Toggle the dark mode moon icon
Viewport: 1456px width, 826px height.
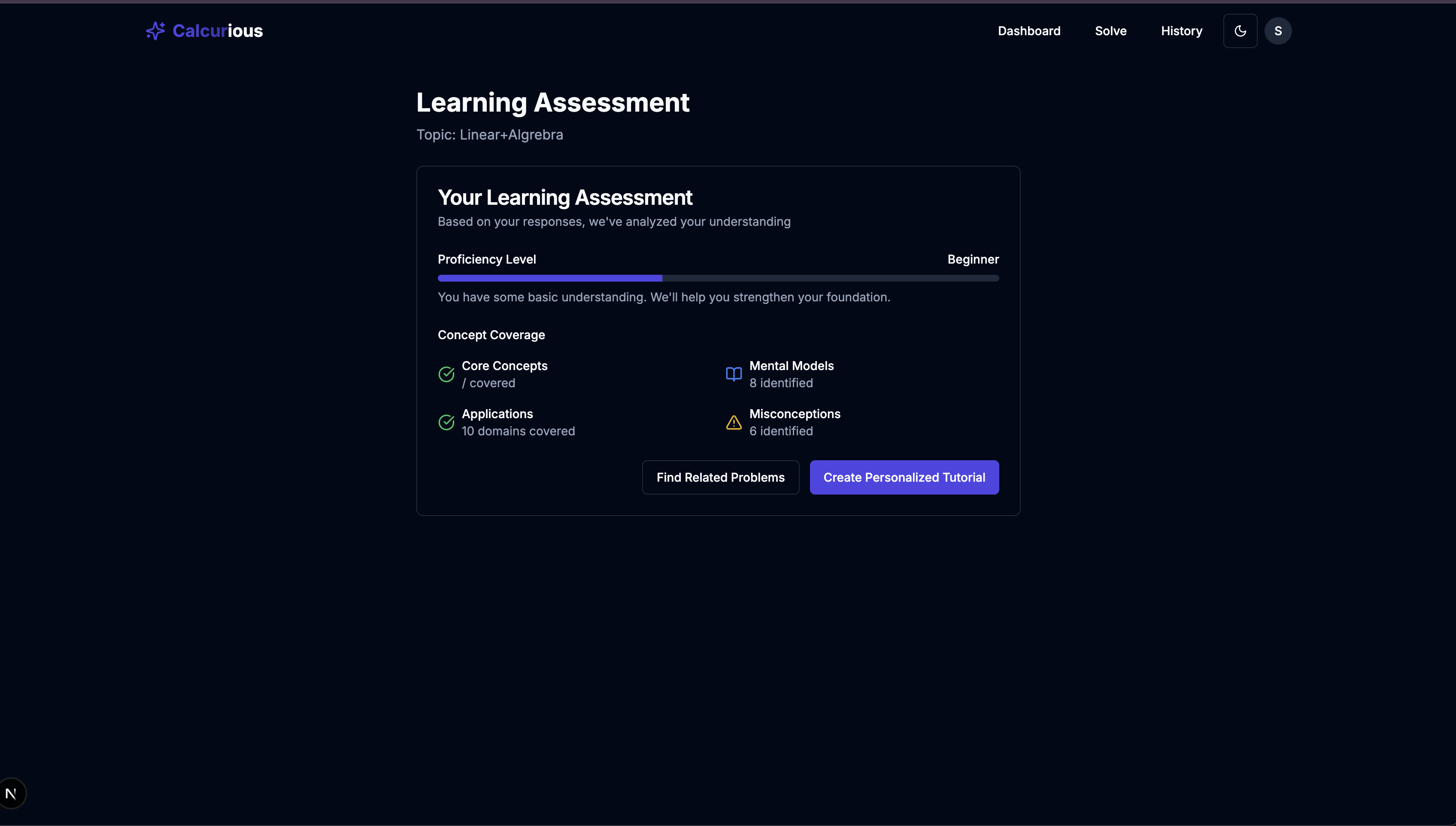[1240, 30]
